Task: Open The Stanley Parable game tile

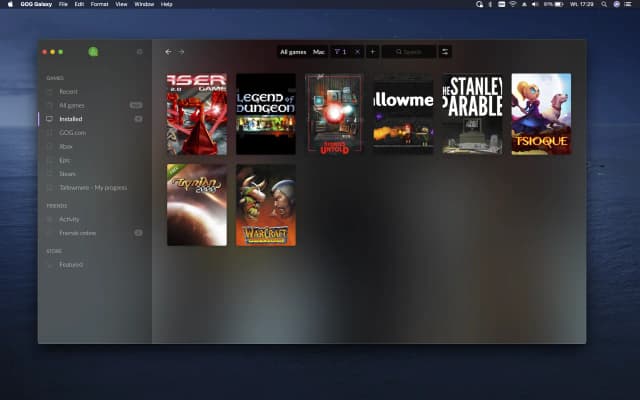Action: pyautogui.click(x=472, y=113)
